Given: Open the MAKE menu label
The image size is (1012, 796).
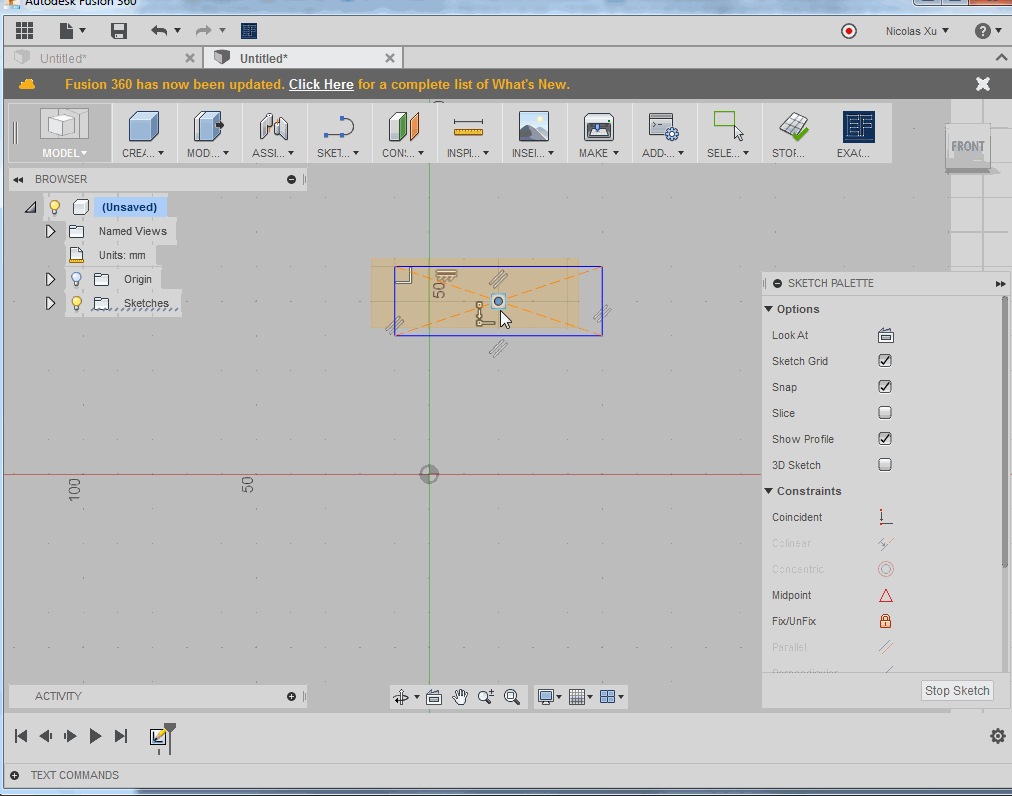Looking at the screenshot, I should click(x=598, y=153).
